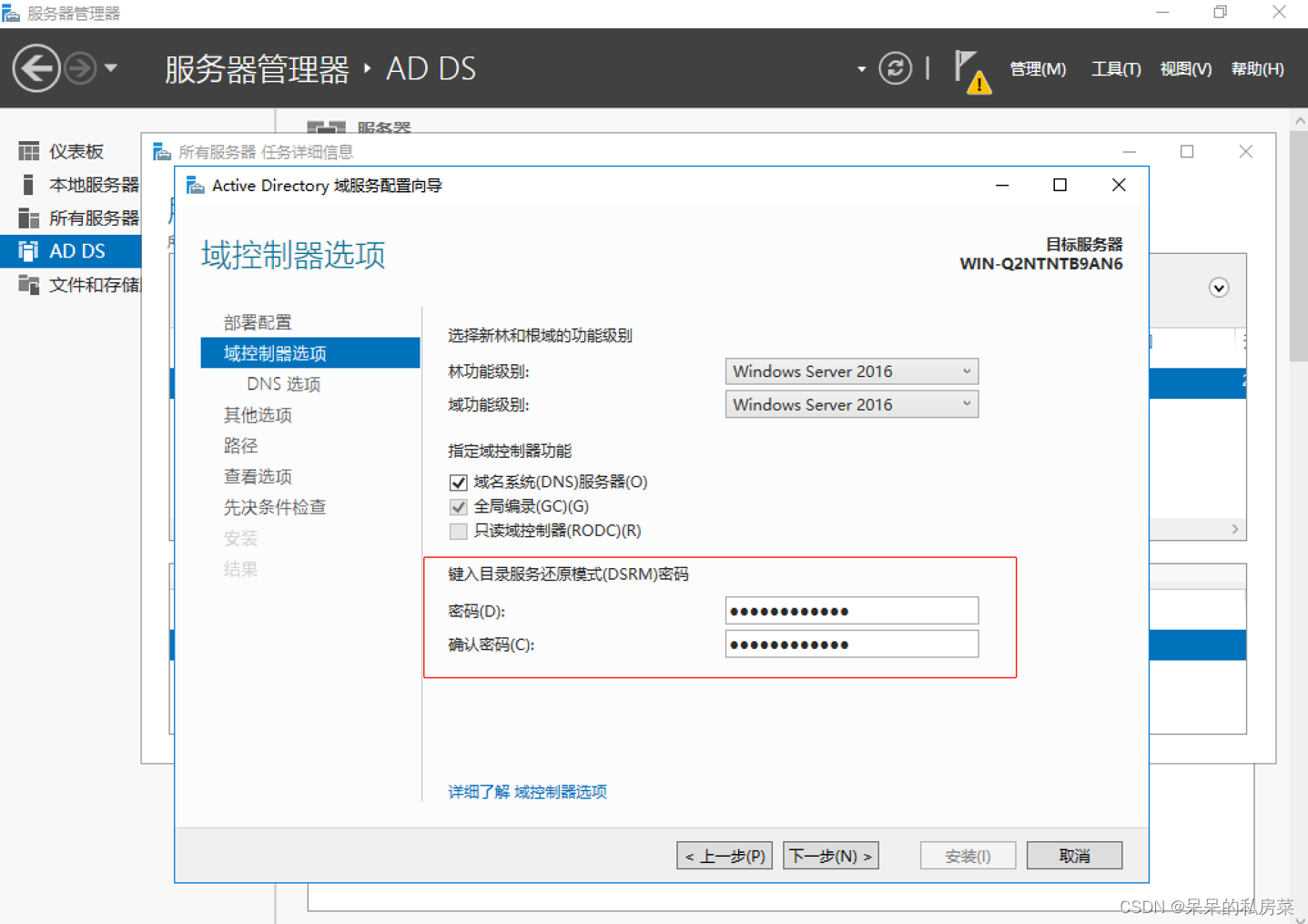Click right scroll arrow in task details list
The width and height of the screenshot is (1308, 924).
(x=1234, y=529)
